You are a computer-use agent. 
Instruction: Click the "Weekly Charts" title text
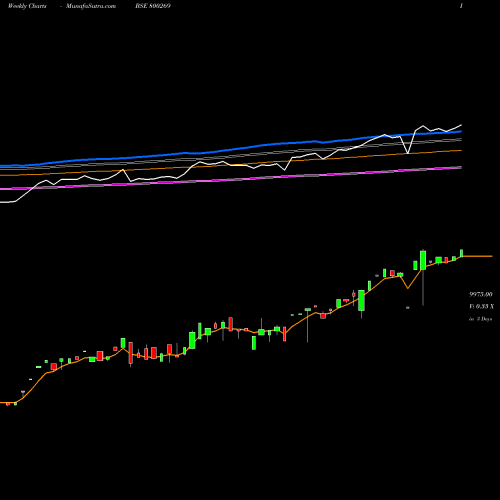[x=27, y=6]
